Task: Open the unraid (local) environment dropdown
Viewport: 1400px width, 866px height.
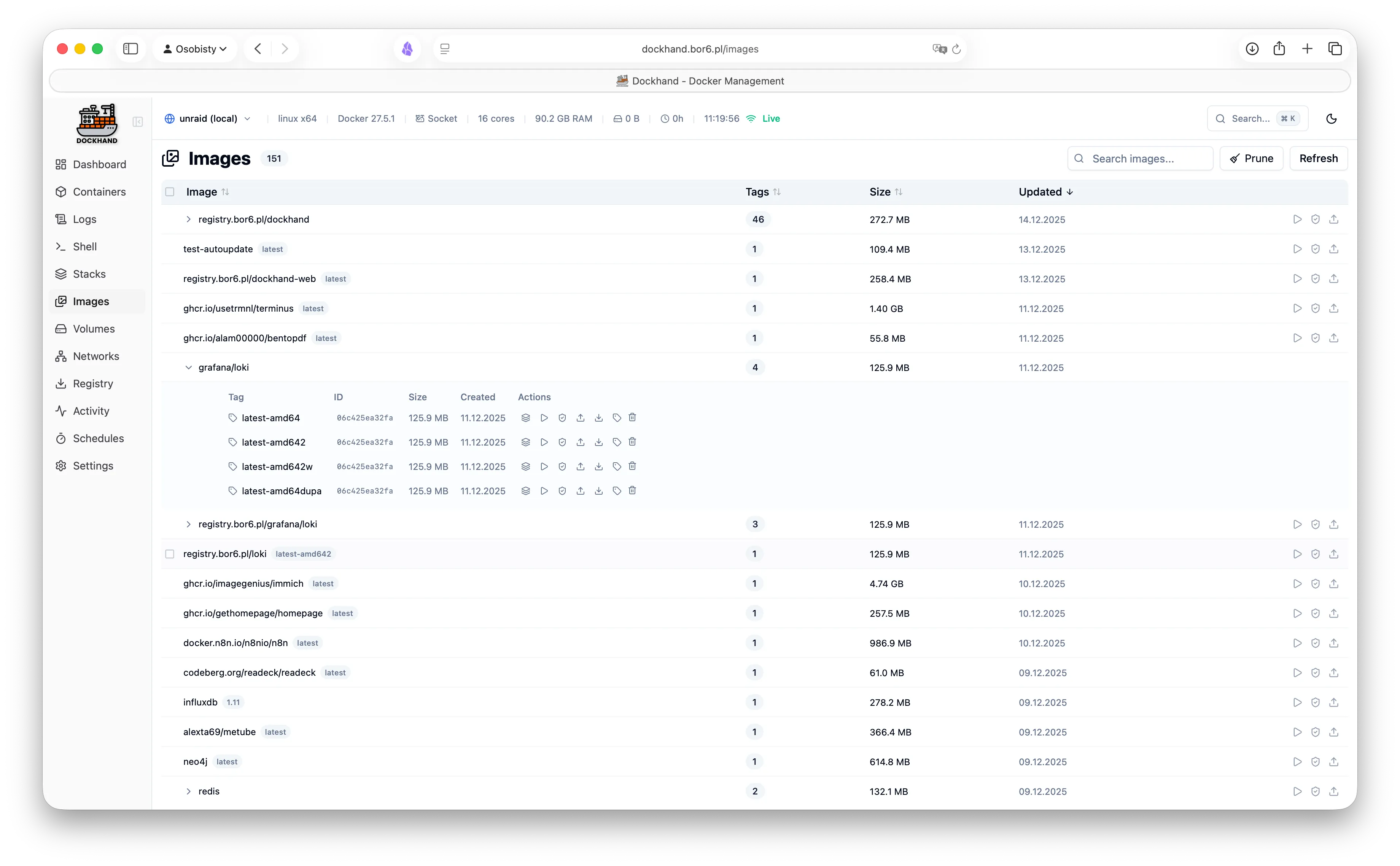Action: pyautogui.click(x=208, y=119)
